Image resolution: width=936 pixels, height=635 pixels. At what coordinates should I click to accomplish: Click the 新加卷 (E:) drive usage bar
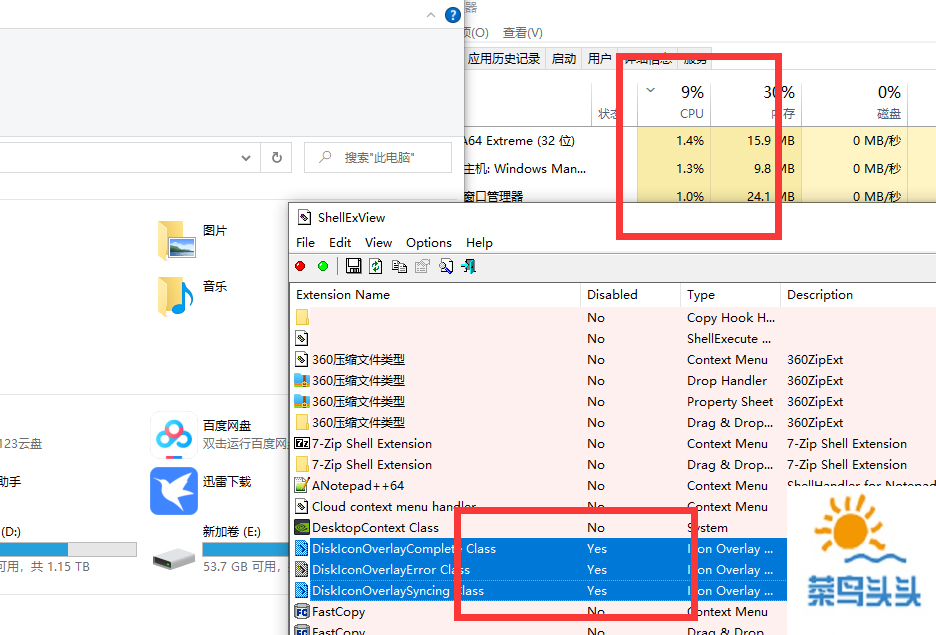pos(245,549)
